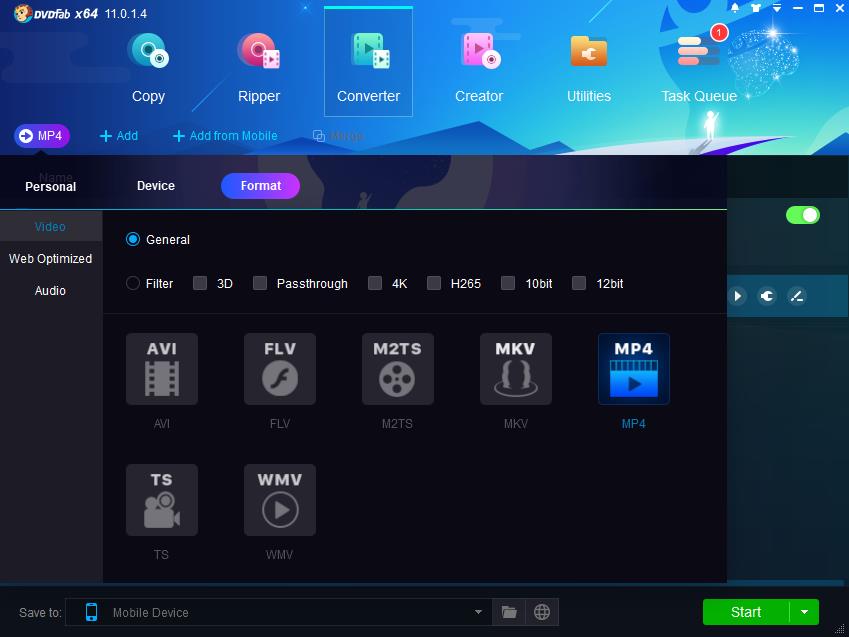Select the Filter radio button
The image size is (849, 637).
[133, 283]
